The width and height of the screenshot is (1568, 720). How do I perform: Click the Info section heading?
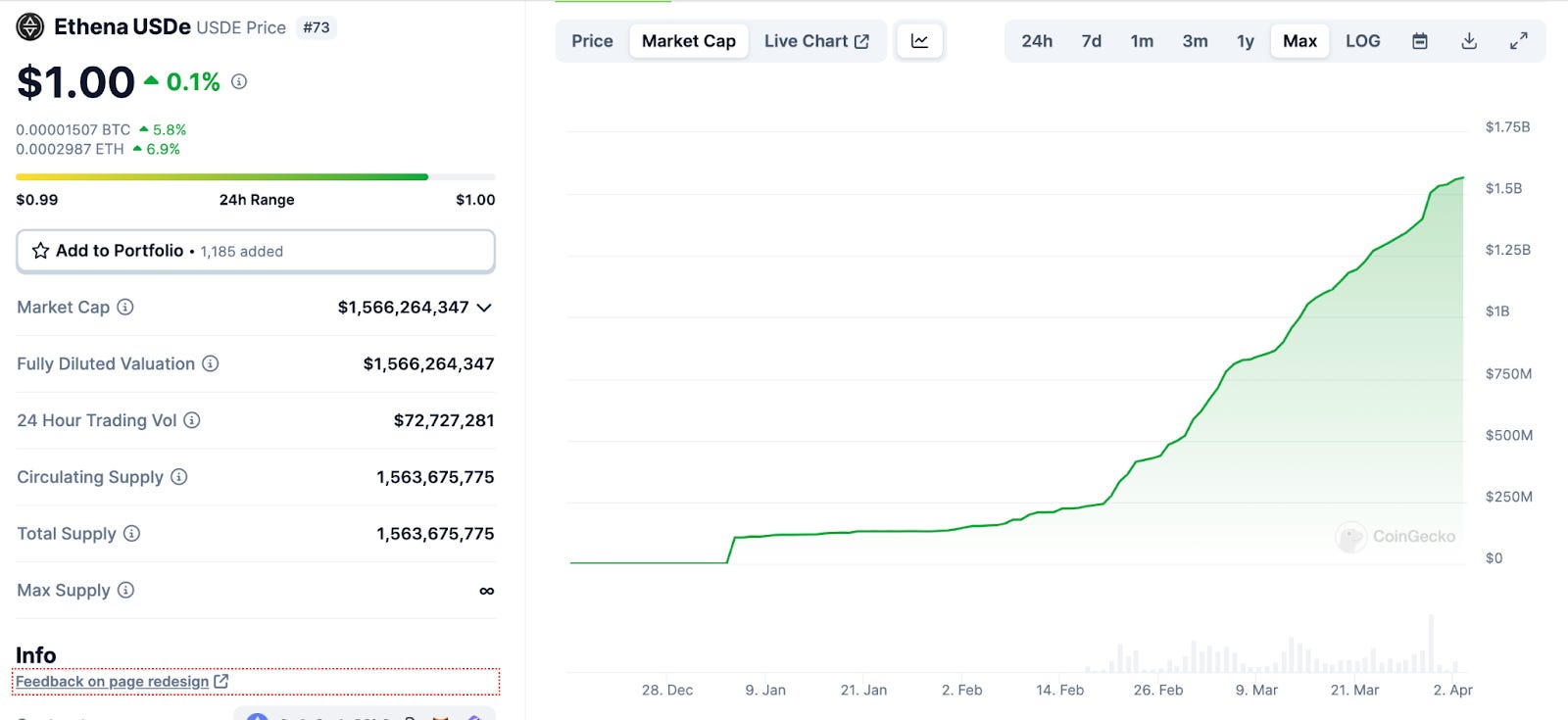click(36, 655)
